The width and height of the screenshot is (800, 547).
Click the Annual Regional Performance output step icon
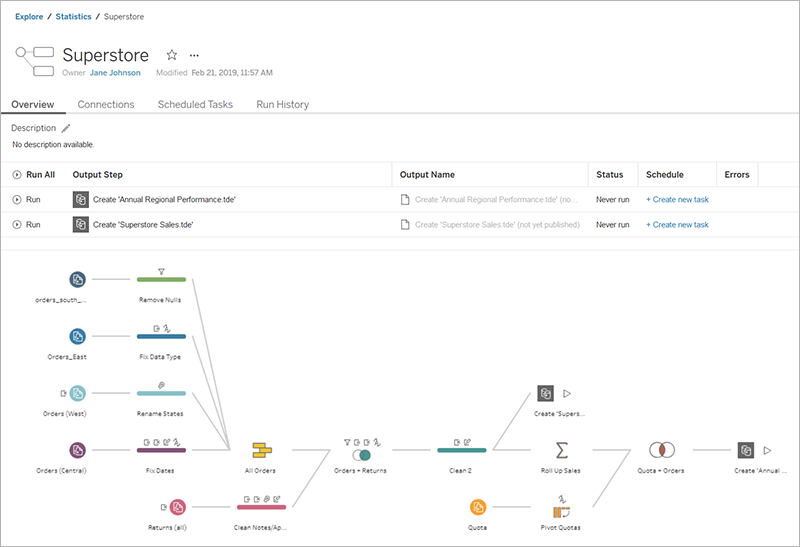point(81,200)
